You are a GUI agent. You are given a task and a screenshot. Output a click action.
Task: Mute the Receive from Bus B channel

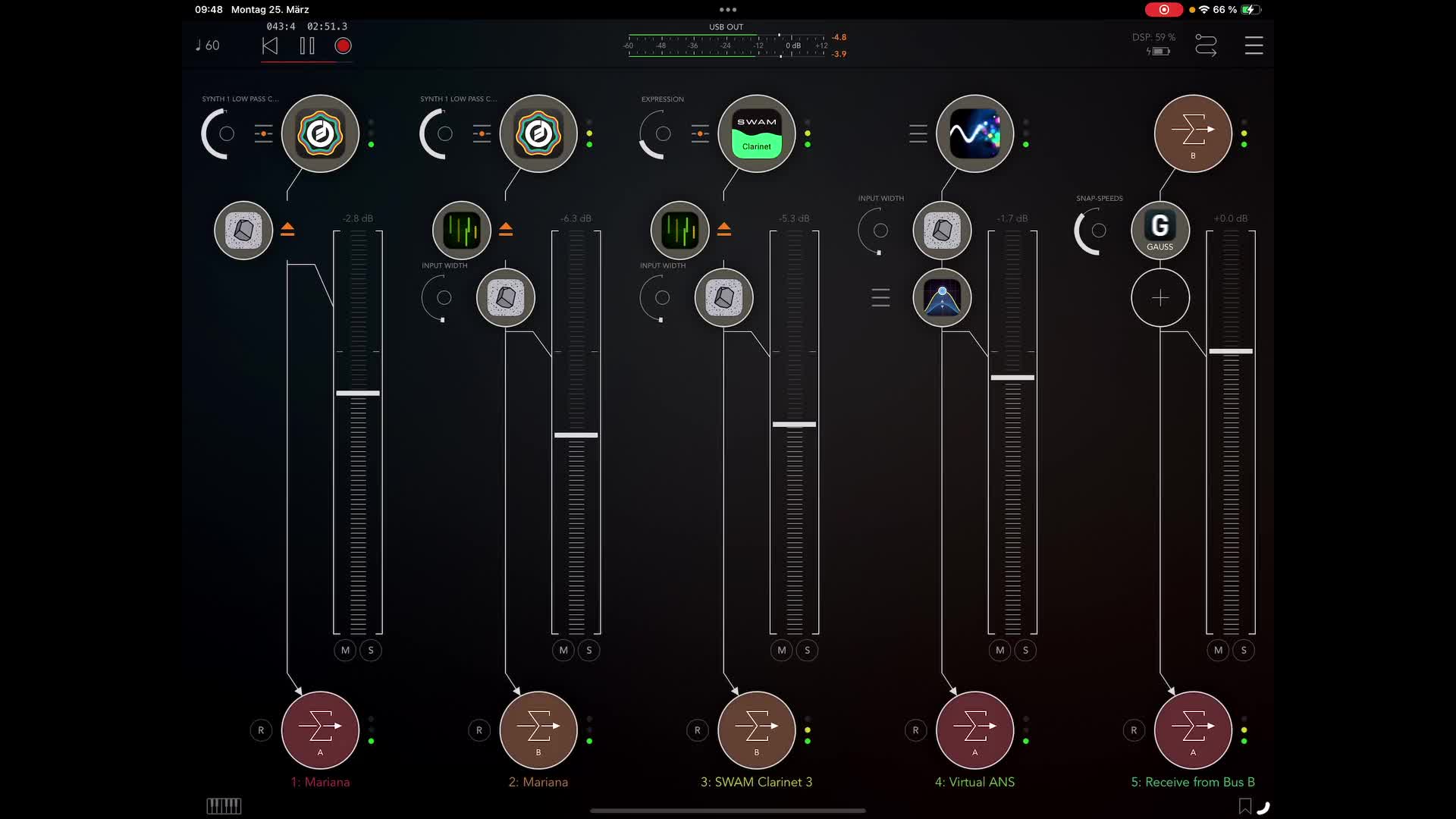(1218, 651)
